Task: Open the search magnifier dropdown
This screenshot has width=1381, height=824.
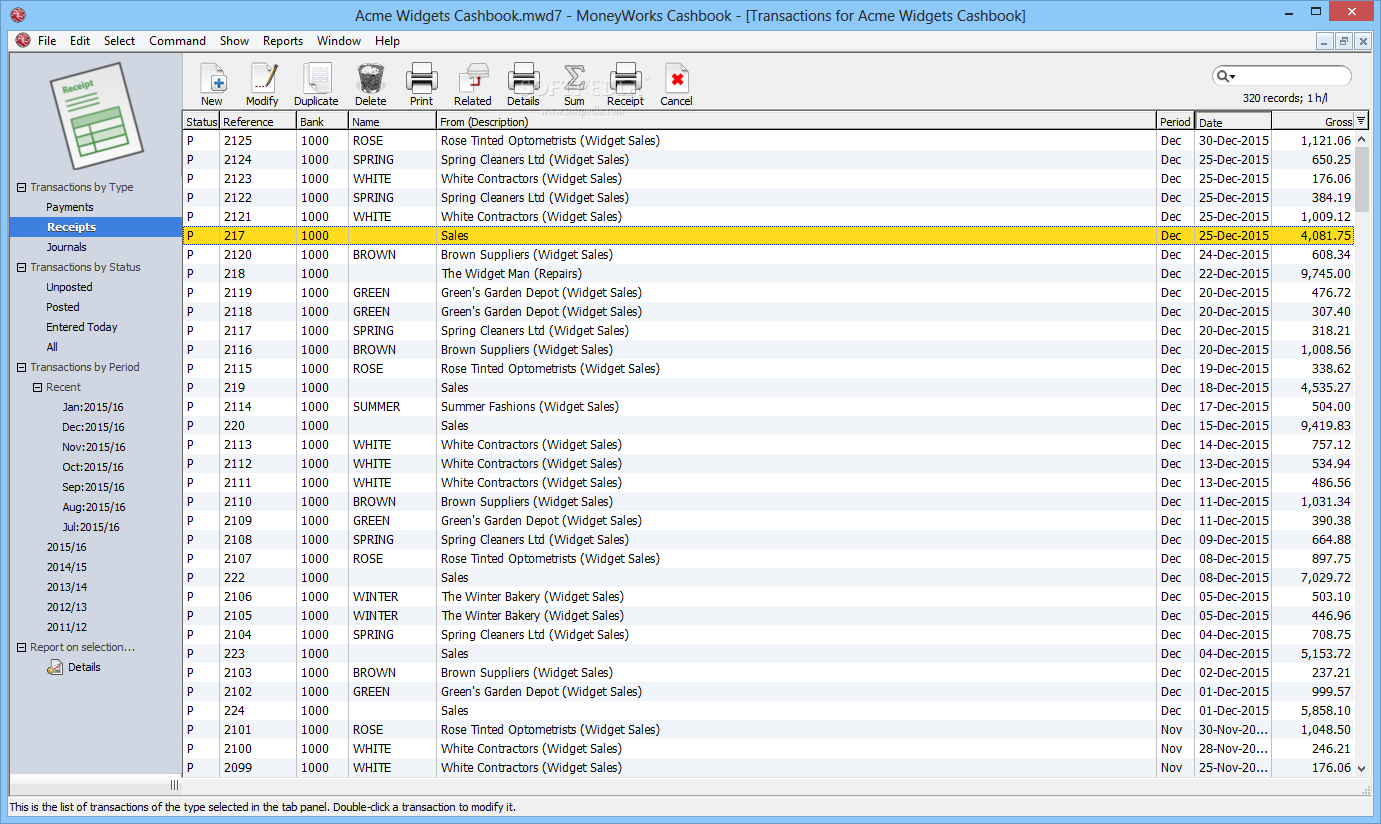Action: [1226, 76]
